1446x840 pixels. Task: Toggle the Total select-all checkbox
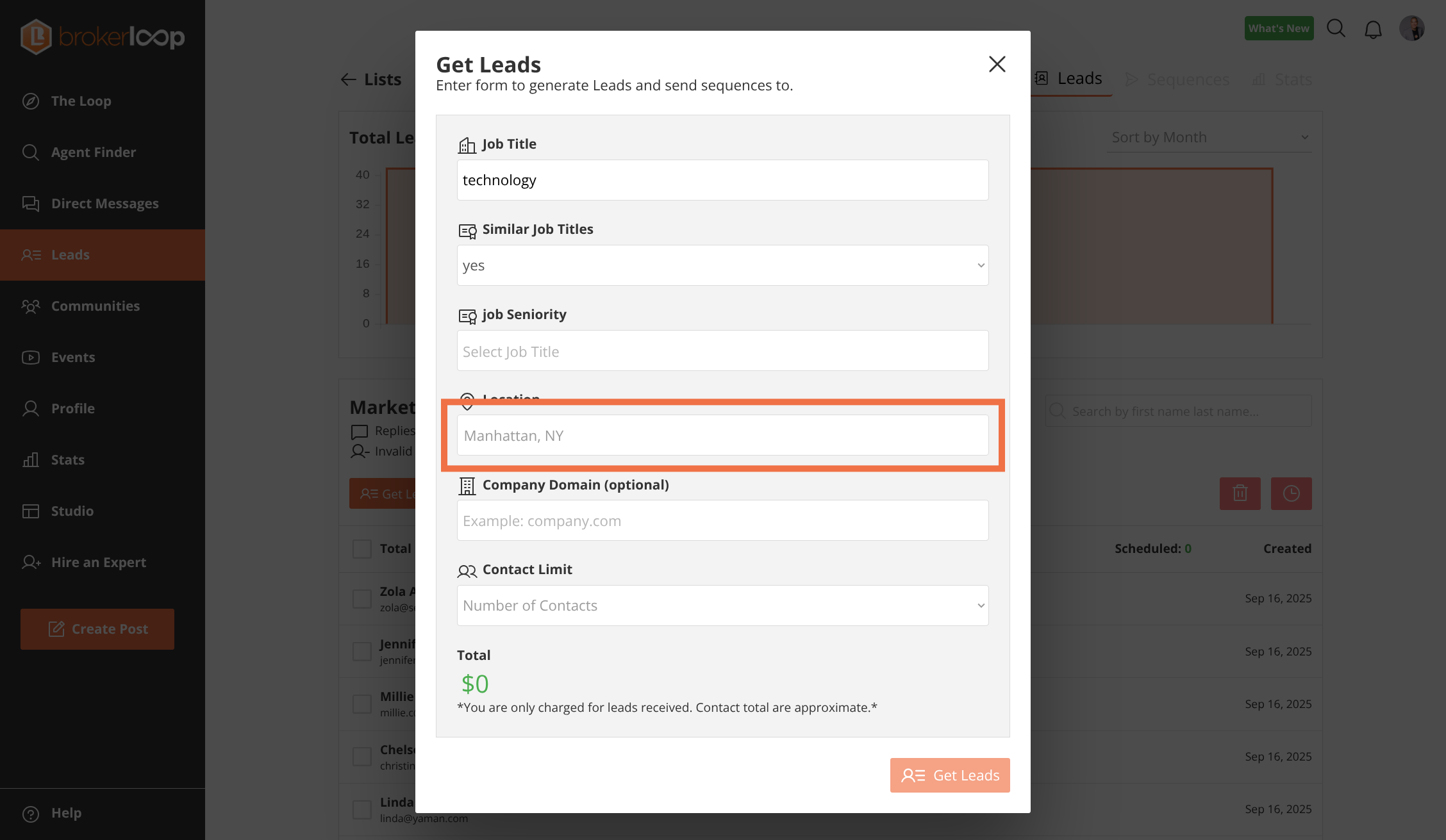(362, 548)
